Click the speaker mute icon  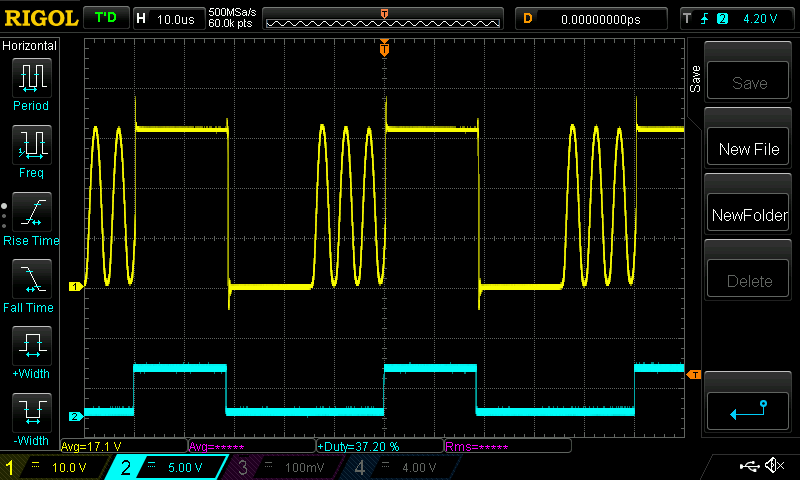774,466
